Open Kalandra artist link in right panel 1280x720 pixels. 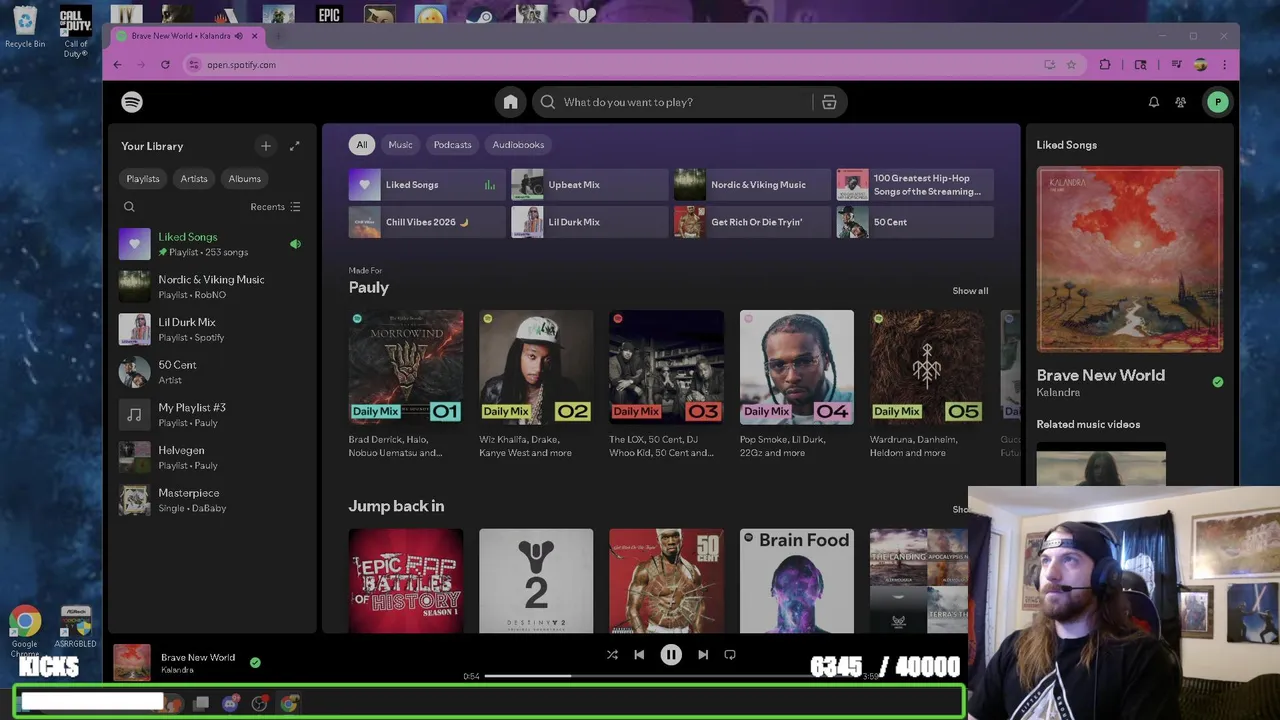click(1058, 393)
